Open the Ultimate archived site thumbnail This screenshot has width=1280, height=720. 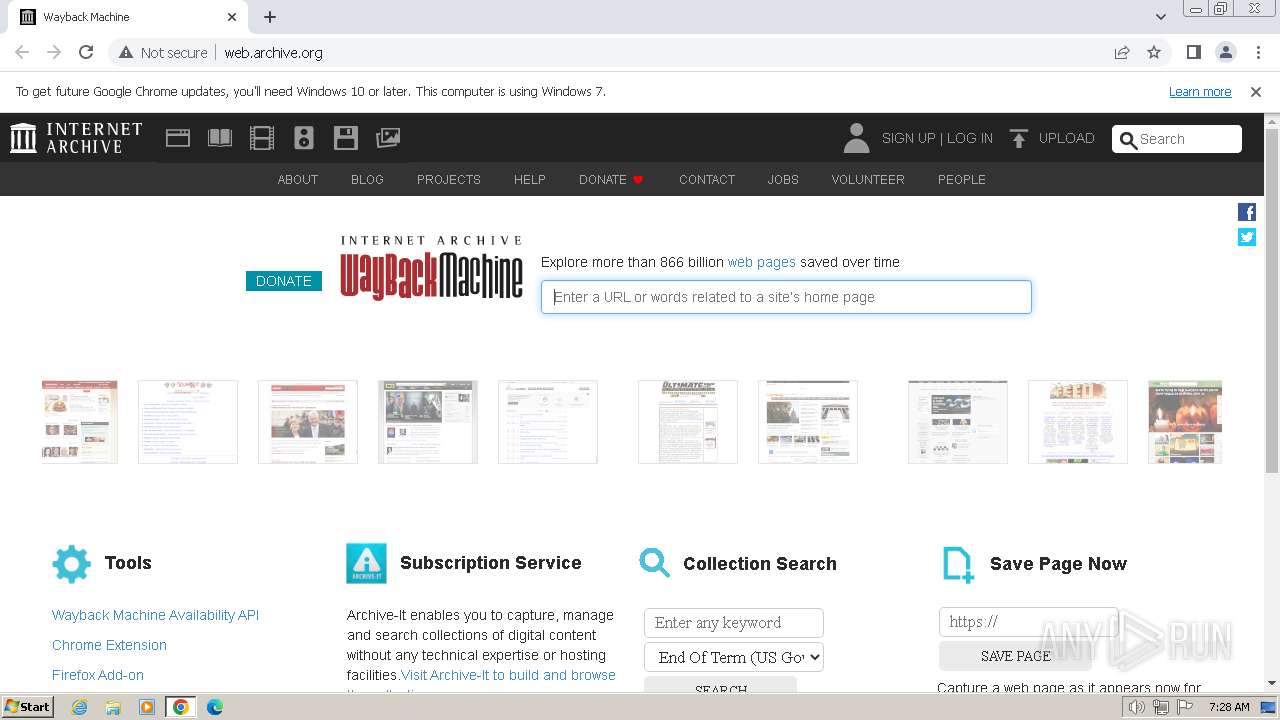pyautogui.click(x=688, y=422)
